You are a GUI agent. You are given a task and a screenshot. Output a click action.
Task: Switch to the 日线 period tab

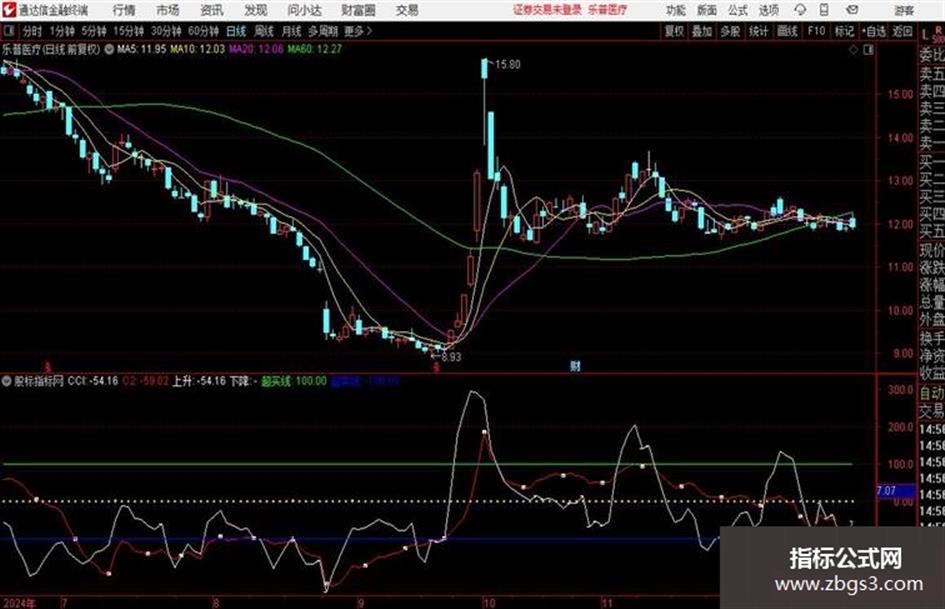click(x=236, y=31)
